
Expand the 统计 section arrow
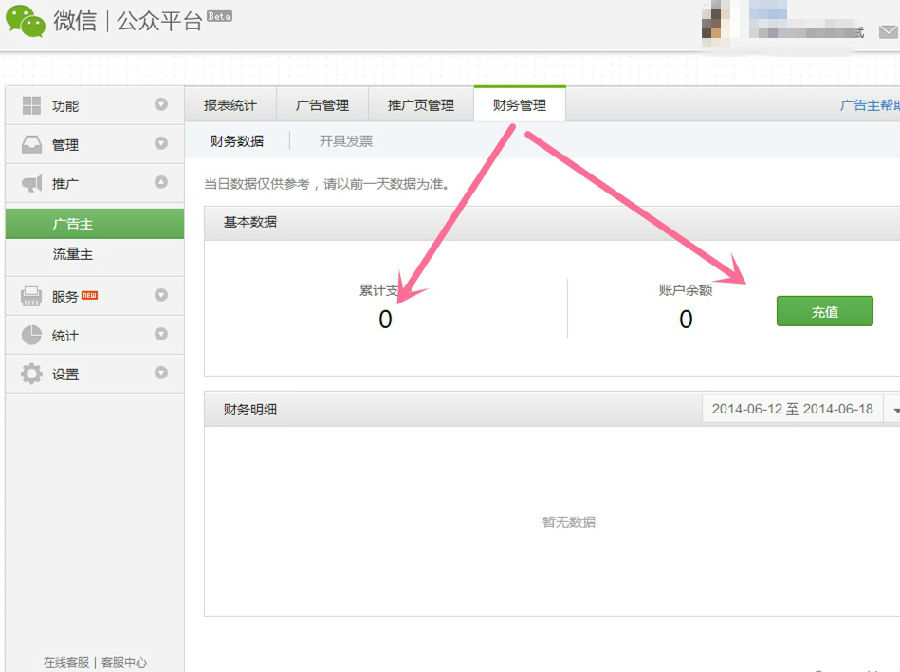point(161,334)
